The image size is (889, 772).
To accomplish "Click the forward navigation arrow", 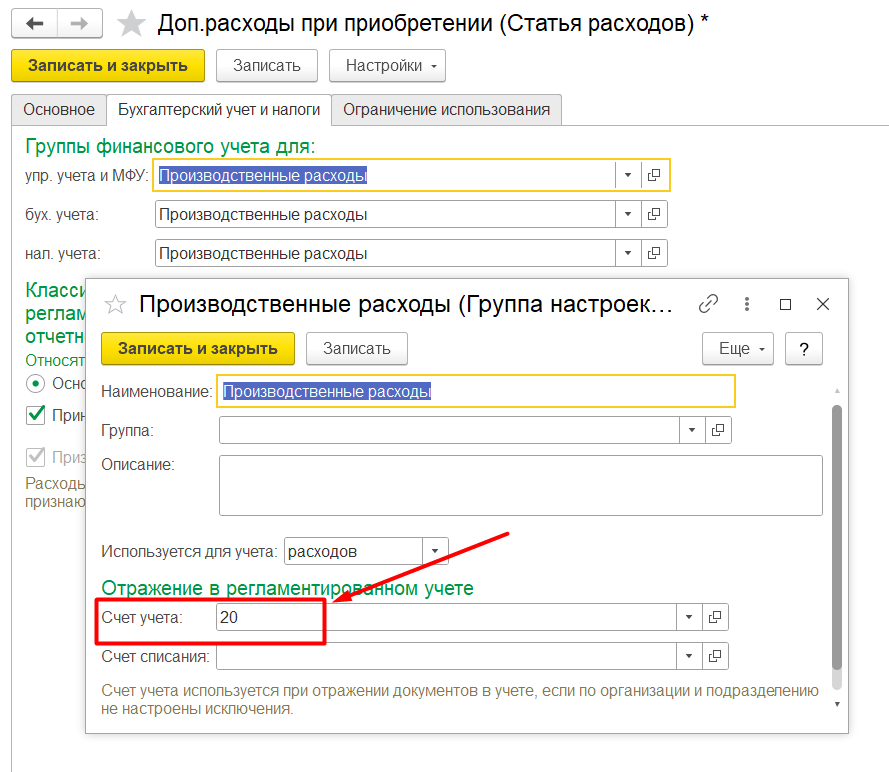I will (80, 23).
